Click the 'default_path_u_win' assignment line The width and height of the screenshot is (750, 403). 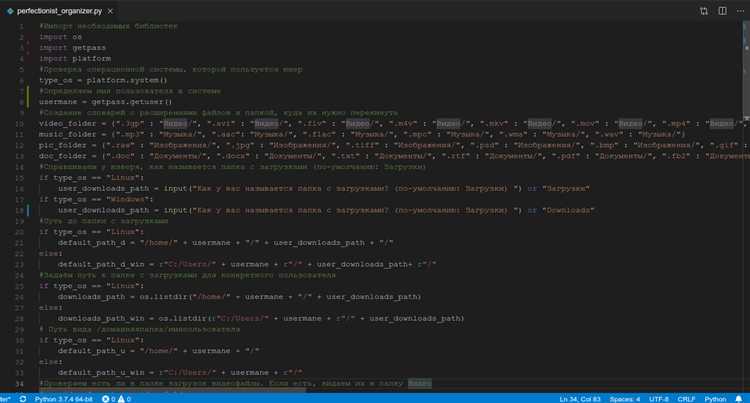point(180,372)
